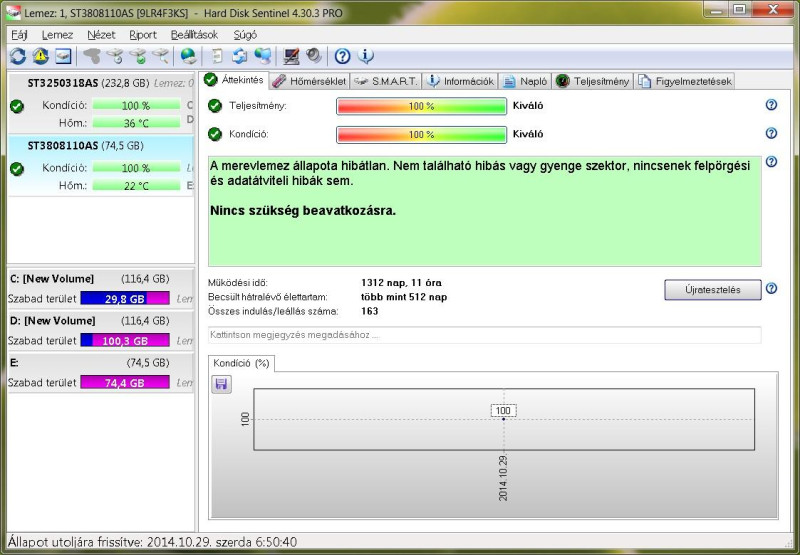The width and height of the screenshot is (800, 555).
Task: Select the Kondíció (%) chart tab
Action: [241, 363]
